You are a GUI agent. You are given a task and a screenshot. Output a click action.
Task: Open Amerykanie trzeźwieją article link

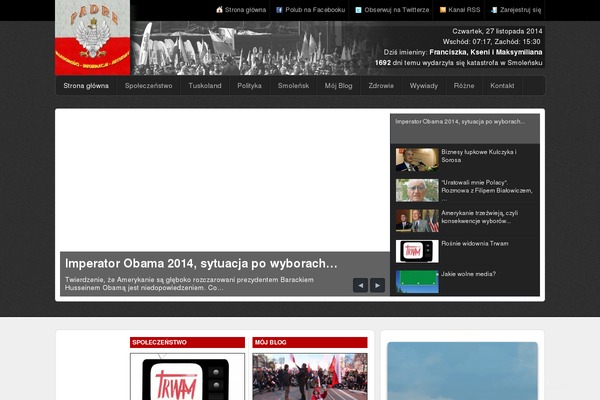[x=479, y=217]
